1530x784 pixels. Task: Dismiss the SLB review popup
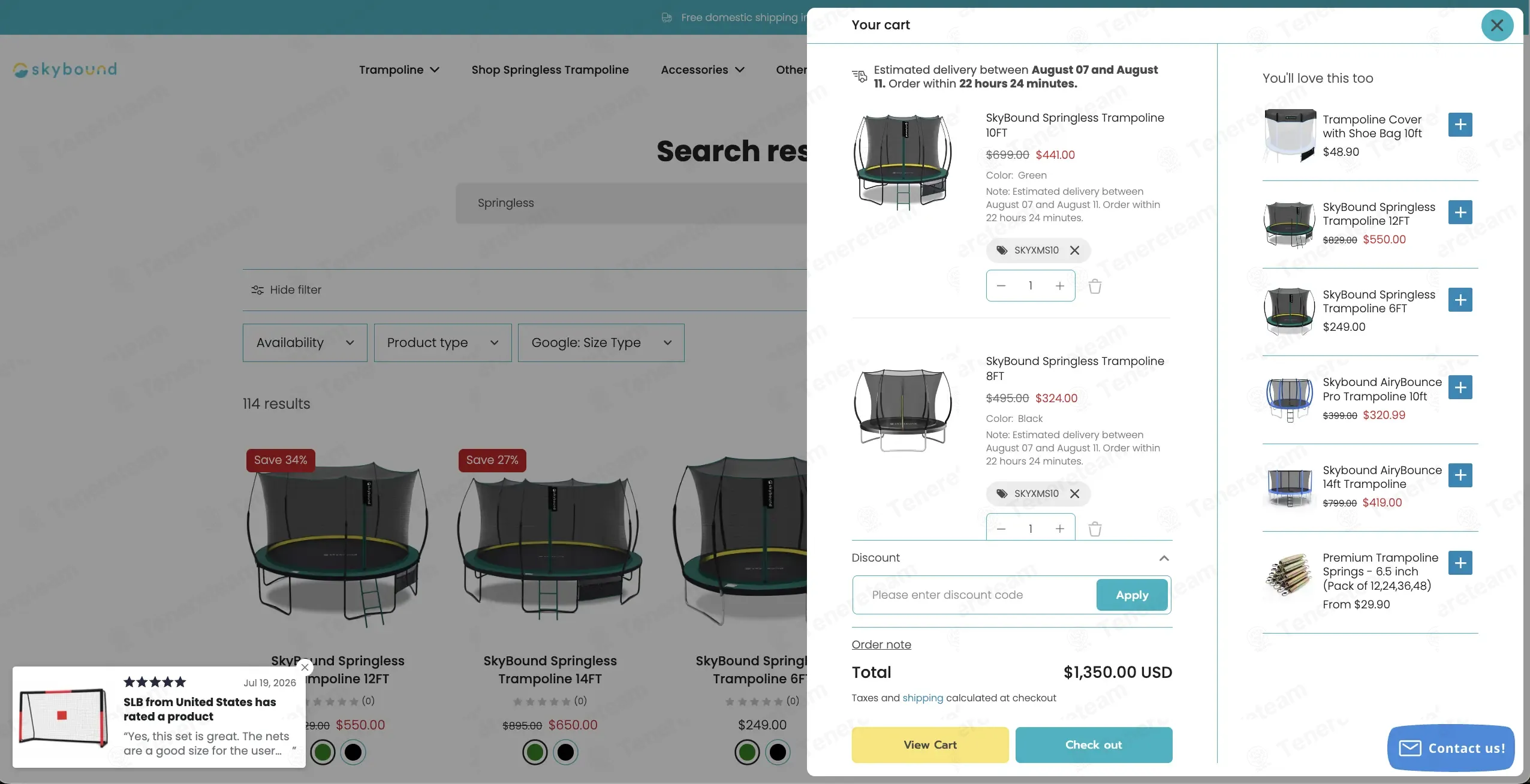tap(305, 667)
